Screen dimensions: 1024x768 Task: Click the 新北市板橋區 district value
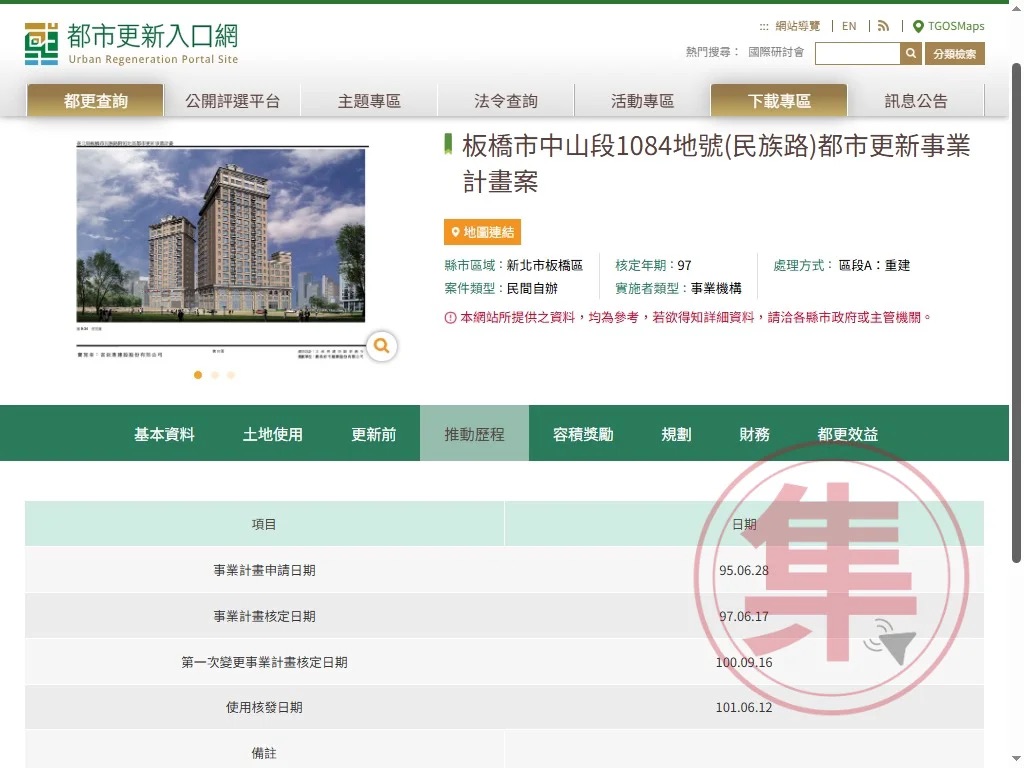545,265
